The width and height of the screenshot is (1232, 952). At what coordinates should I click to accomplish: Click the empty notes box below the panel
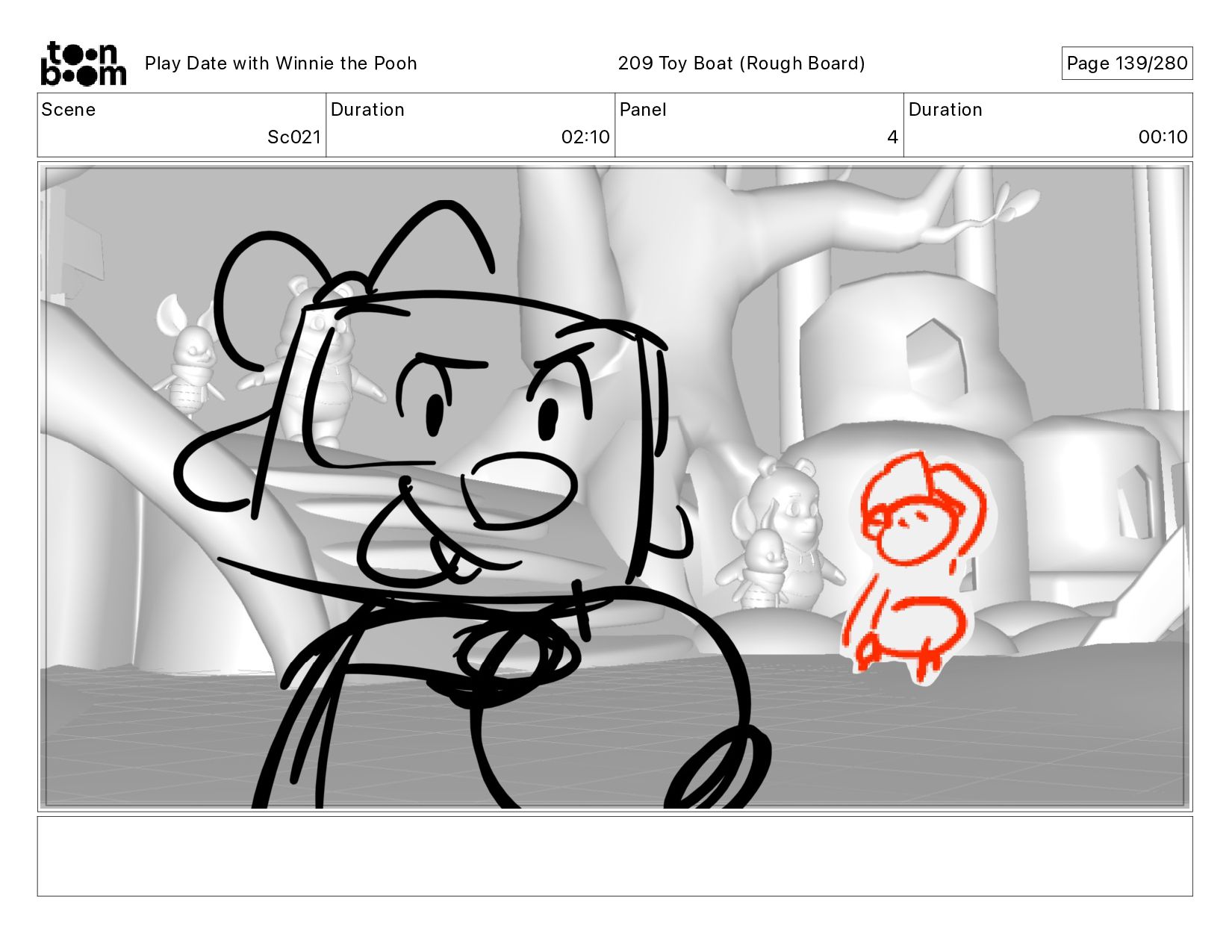click(x=615, y=856)
